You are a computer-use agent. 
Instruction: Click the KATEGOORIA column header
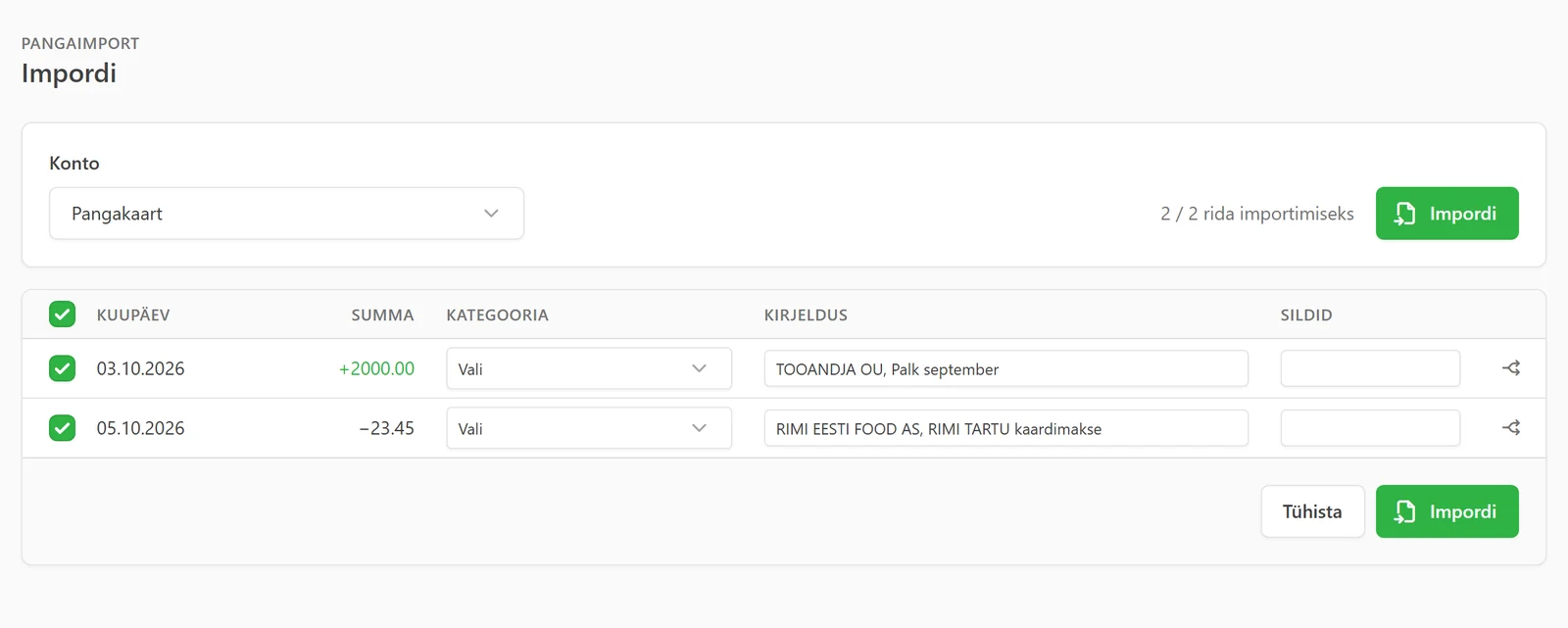point(497,314)
